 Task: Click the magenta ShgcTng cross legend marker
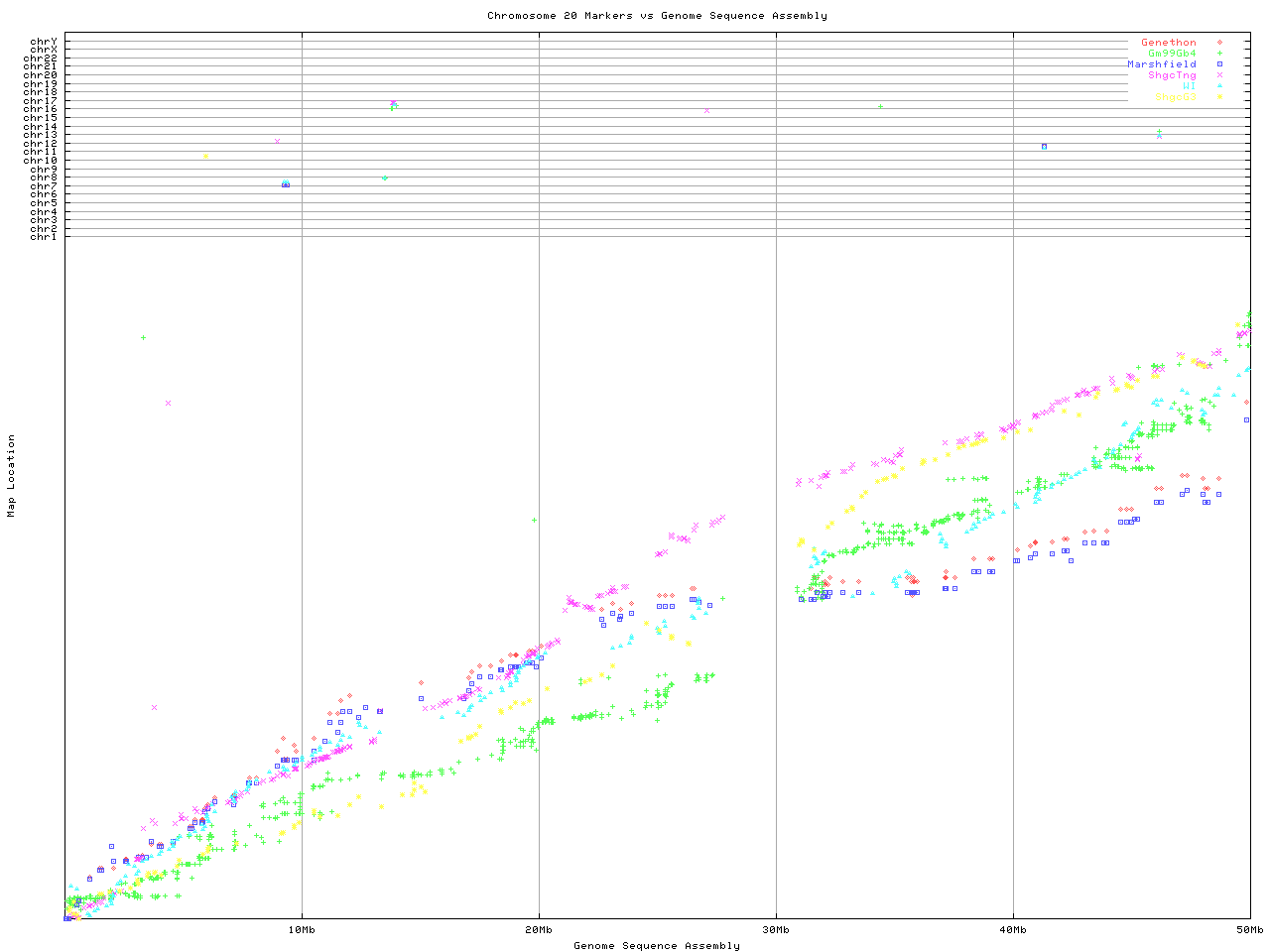1219,75
